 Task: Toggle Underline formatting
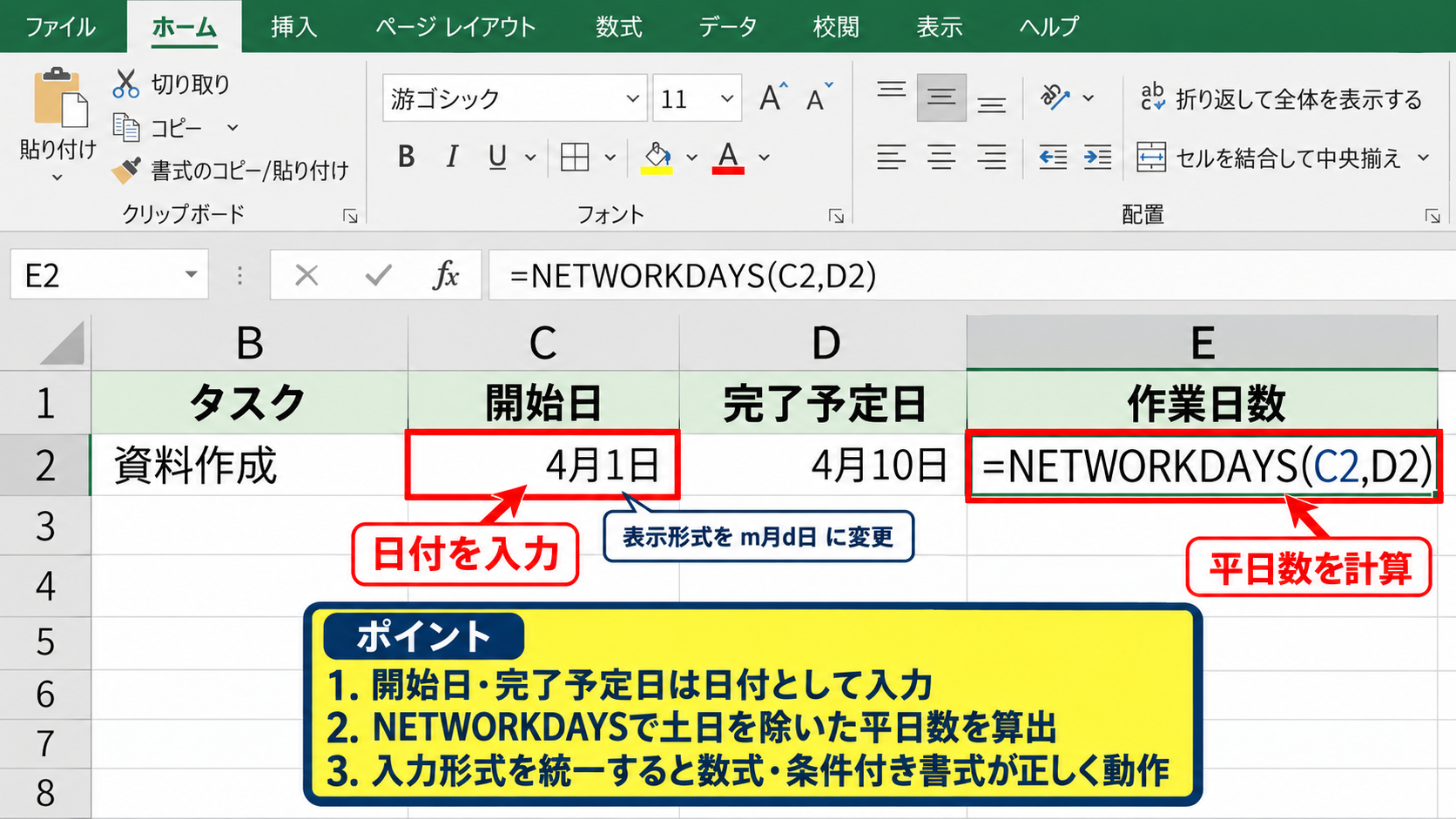click(x=497, y=158)
